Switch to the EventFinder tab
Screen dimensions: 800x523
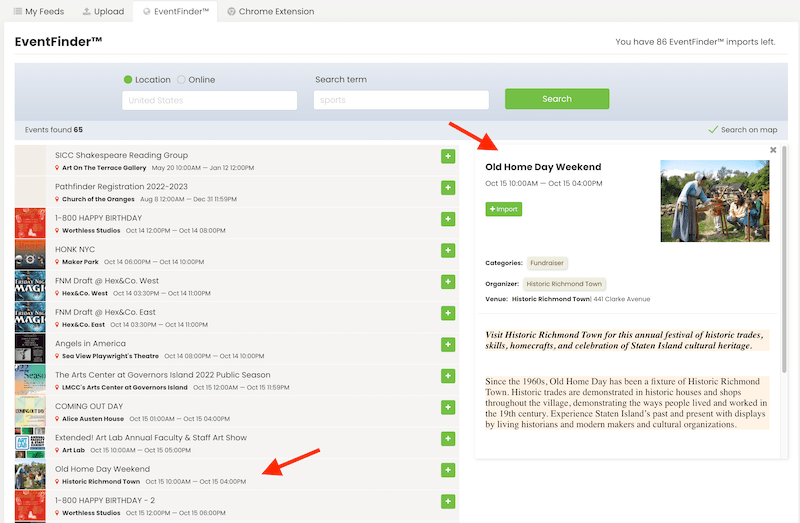pos(176,11)
